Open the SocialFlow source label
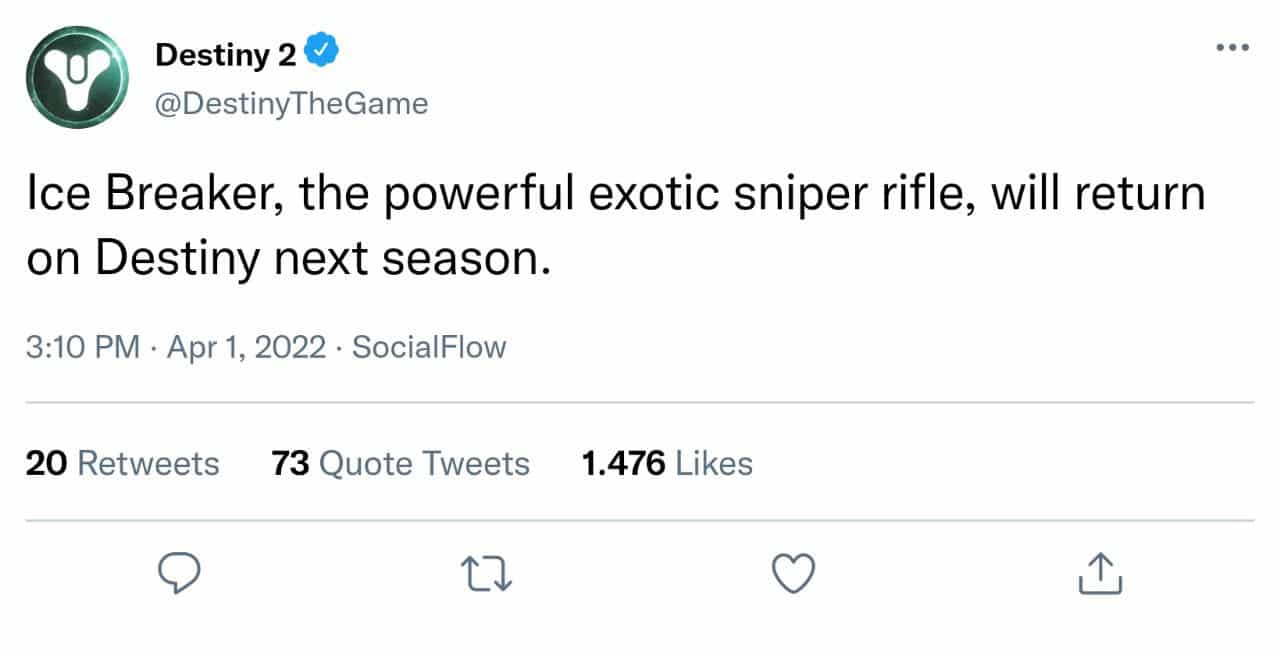 coord(430,348)
